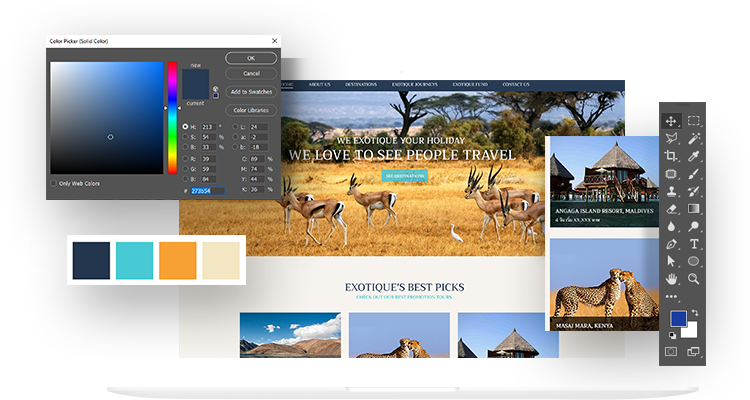
Task: Change the screen mode icon
Action: 693,352
